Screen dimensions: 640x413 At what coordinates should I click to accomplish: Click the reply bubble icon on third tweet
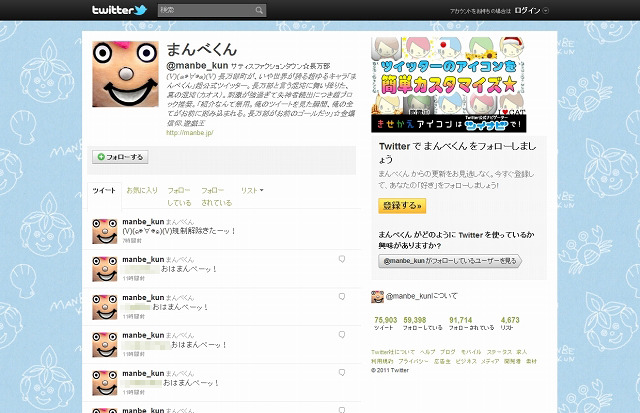point(342,297)
